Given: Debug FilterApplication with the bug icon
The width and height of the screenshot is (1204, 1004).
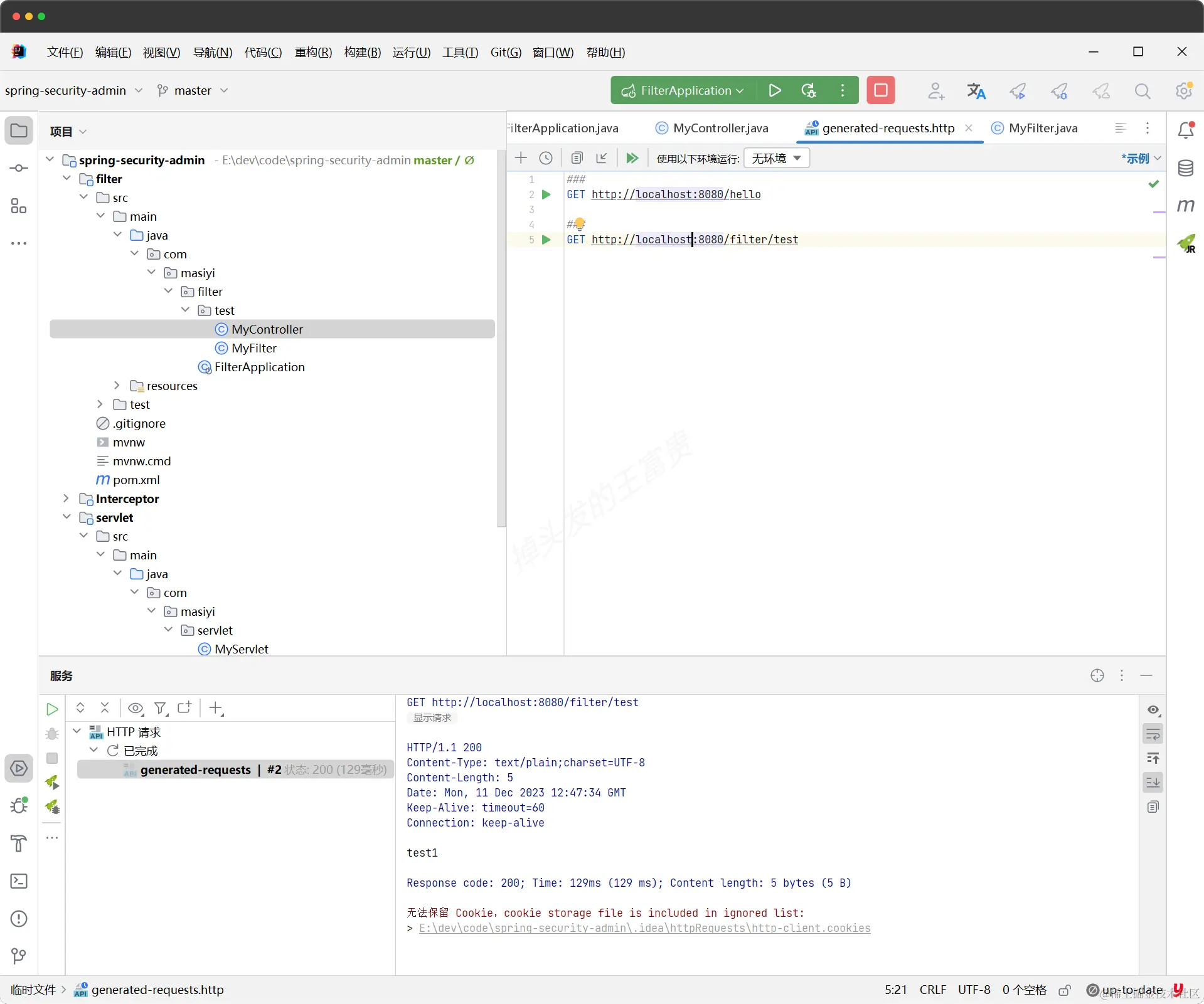Looking at the screenshot, I should pos(809,90).
